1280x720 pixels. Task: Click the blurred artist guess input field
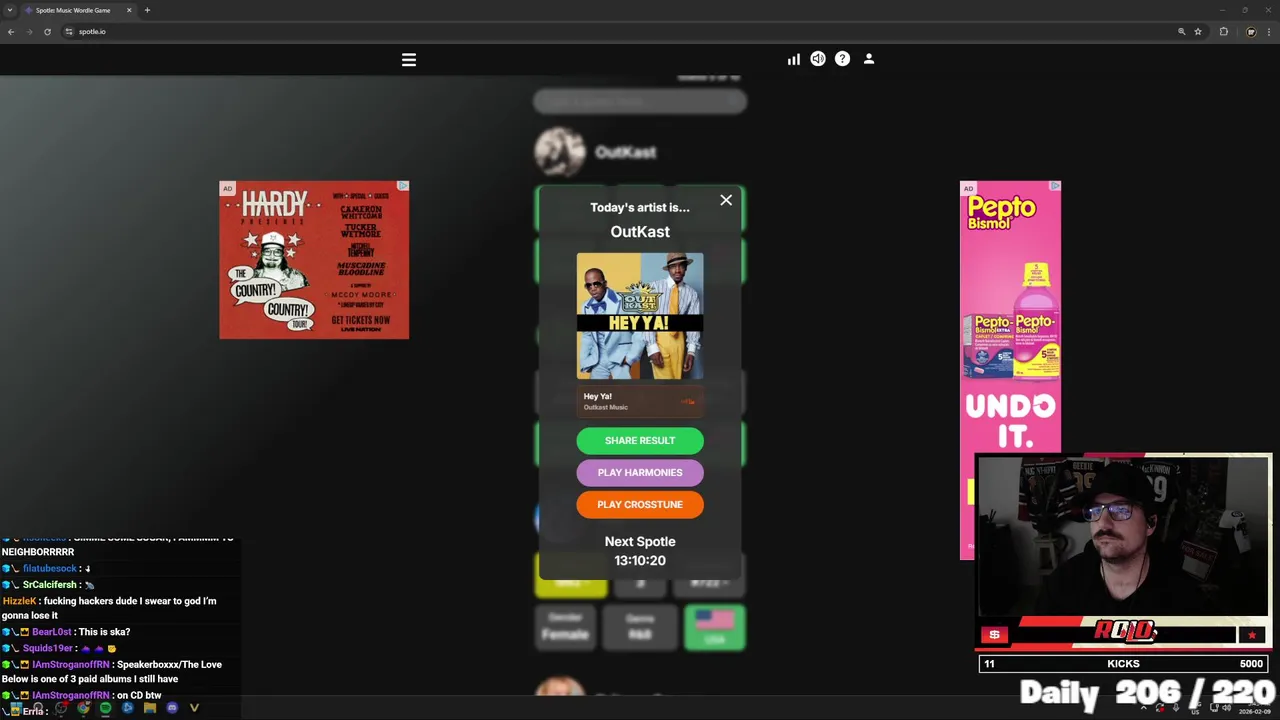click(x=640, y=101)
